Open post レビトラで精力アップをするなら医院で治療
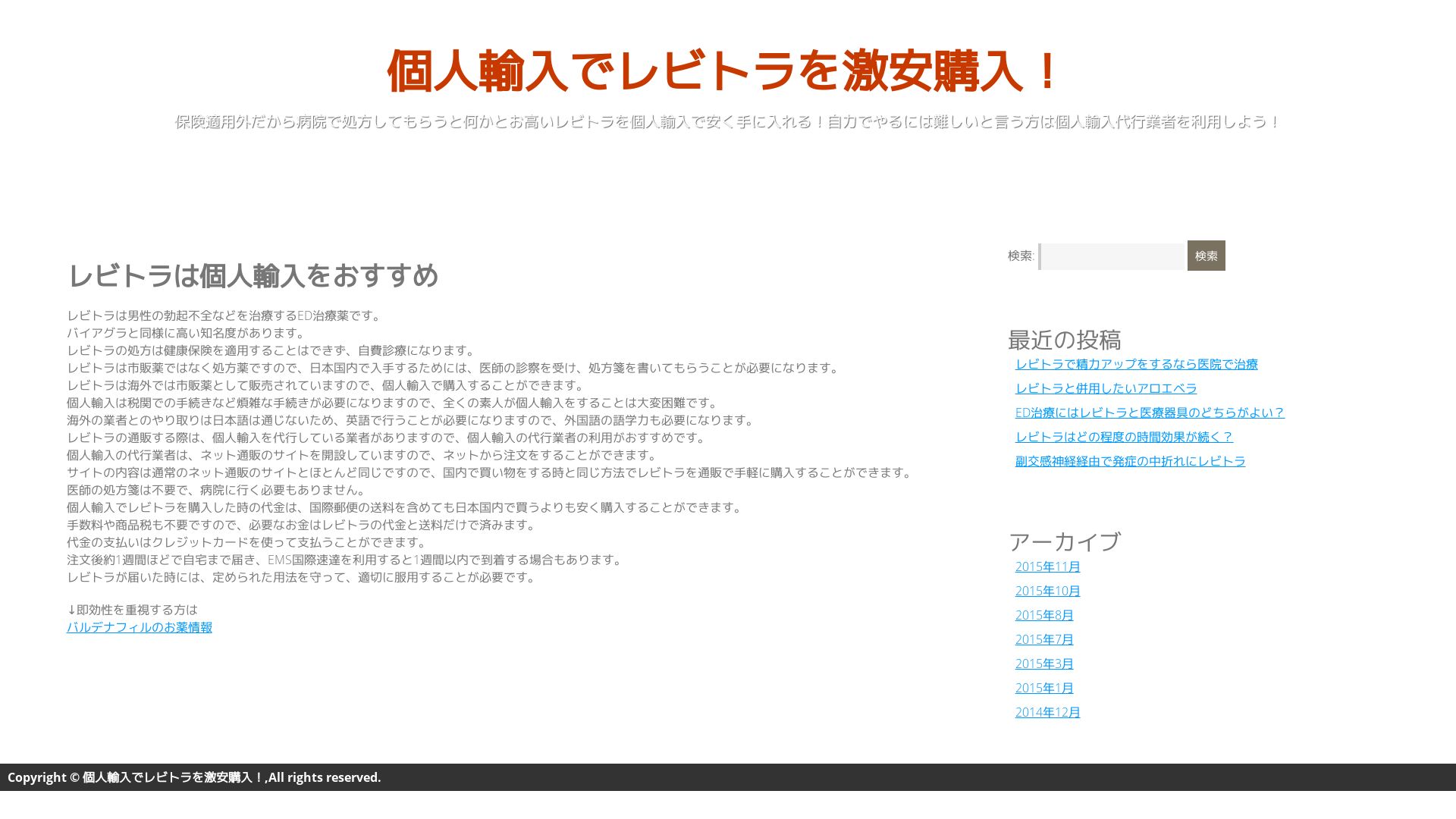 pyautogui.click(x=1136, y=364)
